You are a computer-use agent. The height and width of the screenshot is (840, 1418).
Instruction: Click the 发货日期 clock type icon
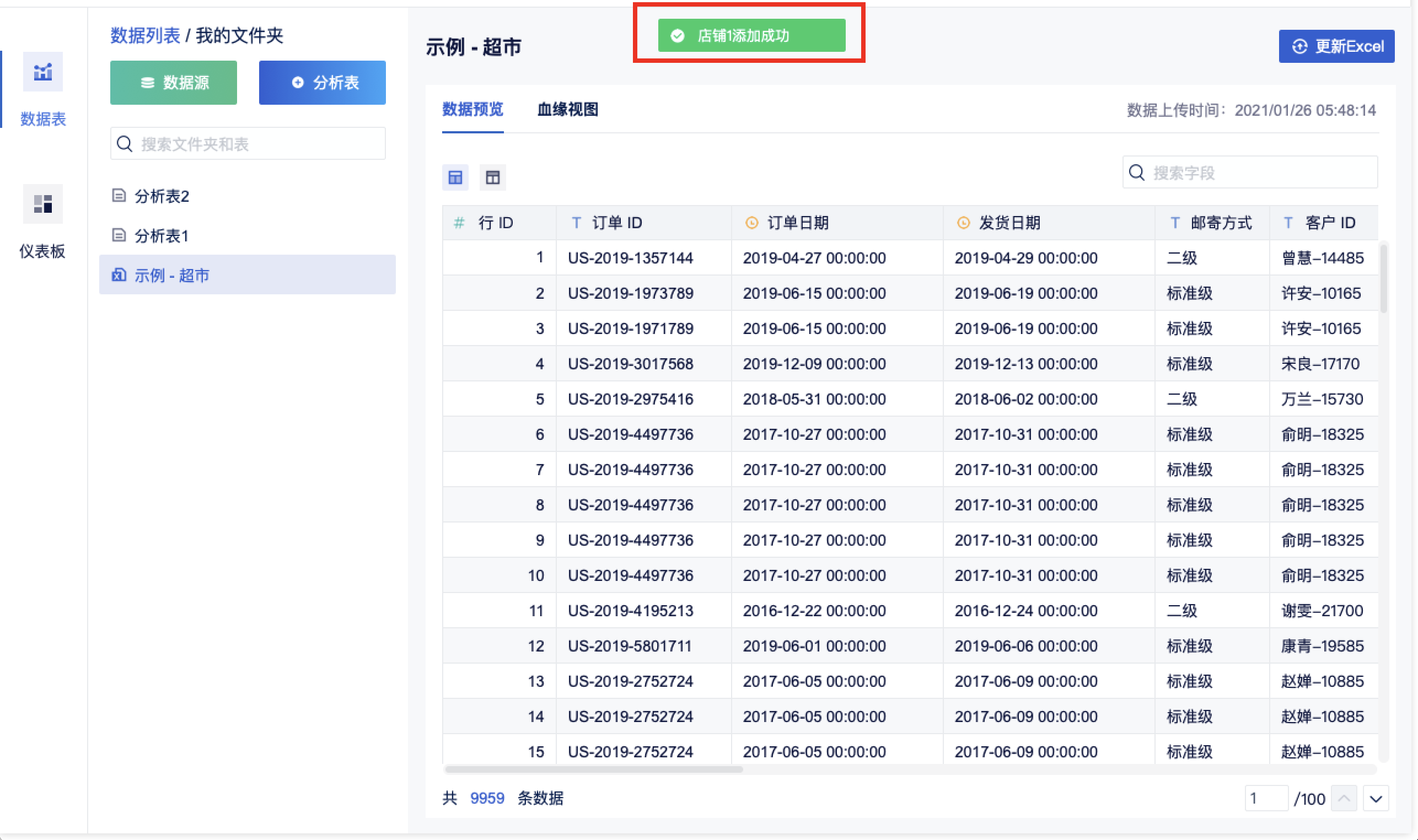(x=963, y=223)
